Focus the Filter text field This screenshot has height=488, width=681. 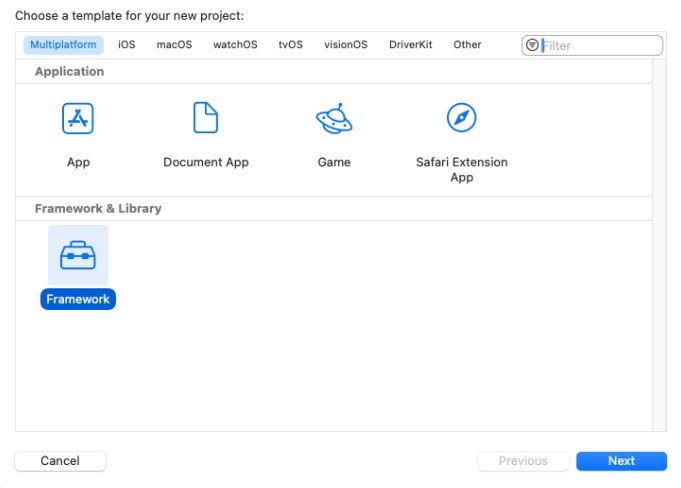click(x=598, y=45)
